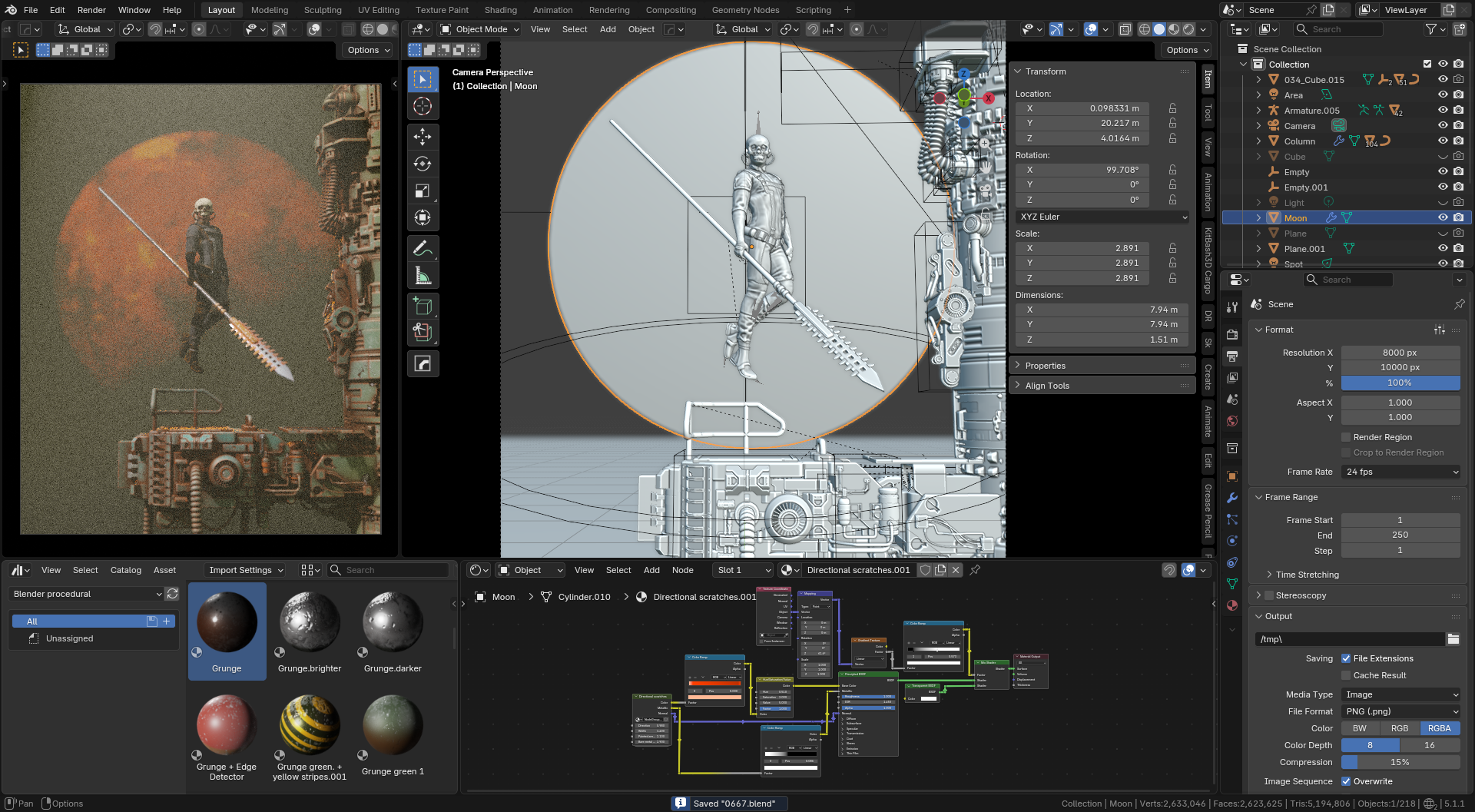Open Modifiers wrench properties tab
This screenshot has width=1475, height=812.
1232,497
